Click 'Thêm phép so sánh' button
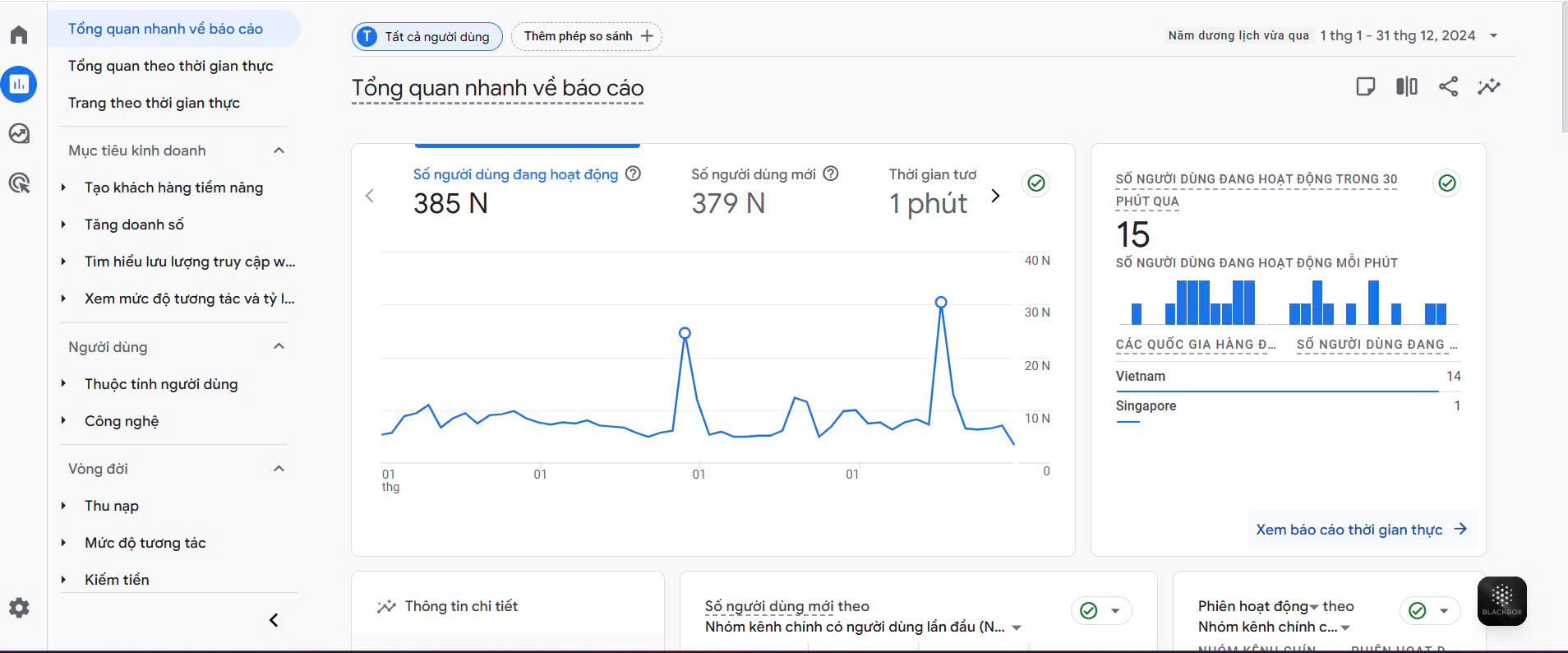 pyautogui.click(x=587, y=36)
